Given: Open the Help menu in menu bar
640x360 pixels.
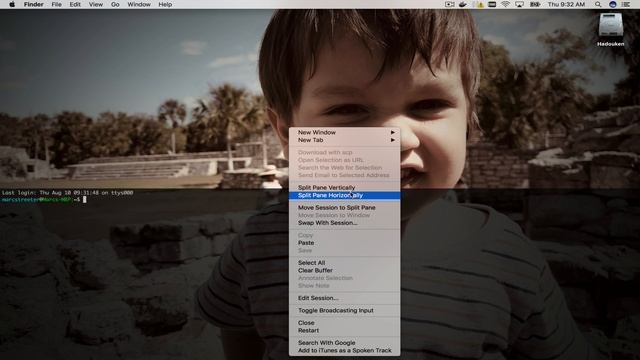Looking at the screenshot, I should click(165, 4).
